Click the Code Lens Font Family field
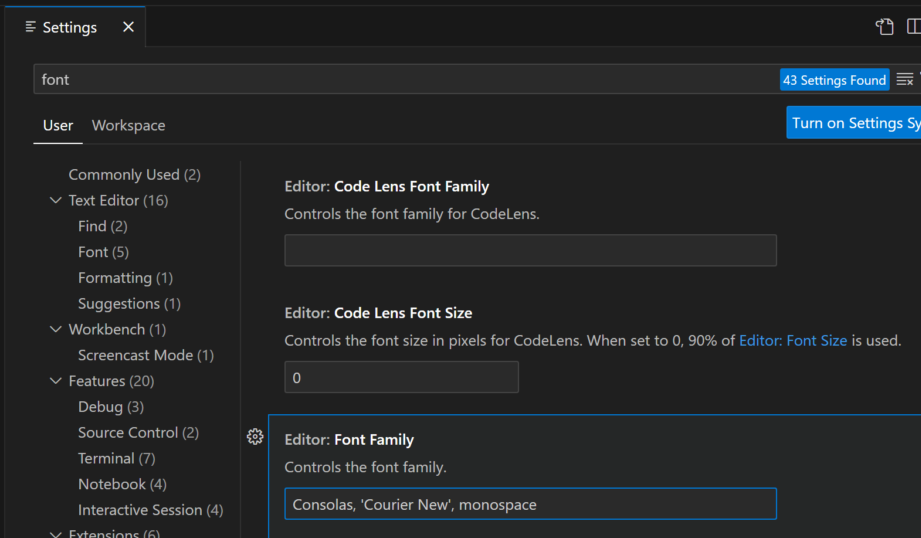Image resolution: width=921 pixels, height=538 pixels. 530,251
